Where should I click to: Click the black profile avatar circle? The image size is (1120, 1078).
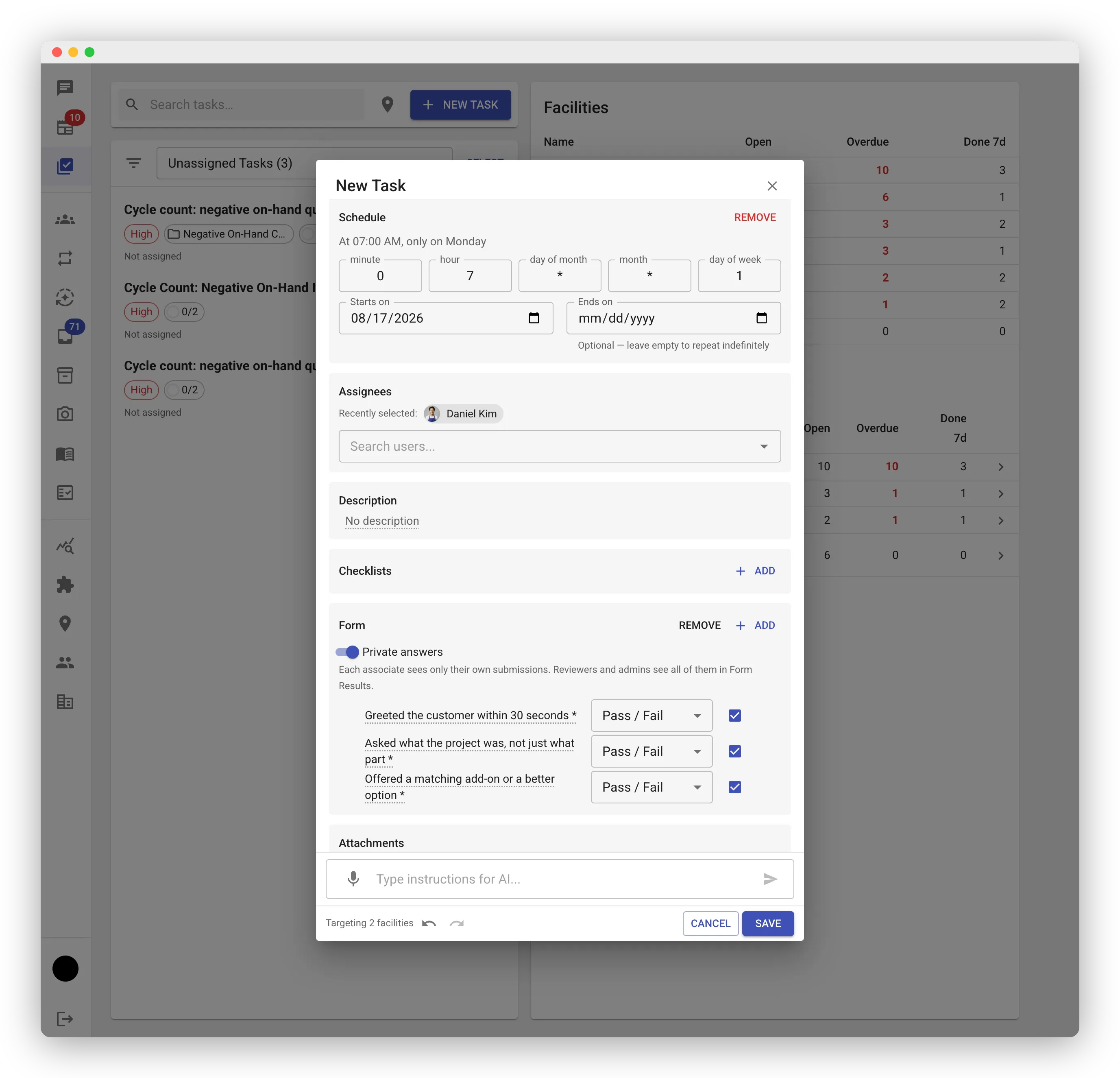(65, 968)
